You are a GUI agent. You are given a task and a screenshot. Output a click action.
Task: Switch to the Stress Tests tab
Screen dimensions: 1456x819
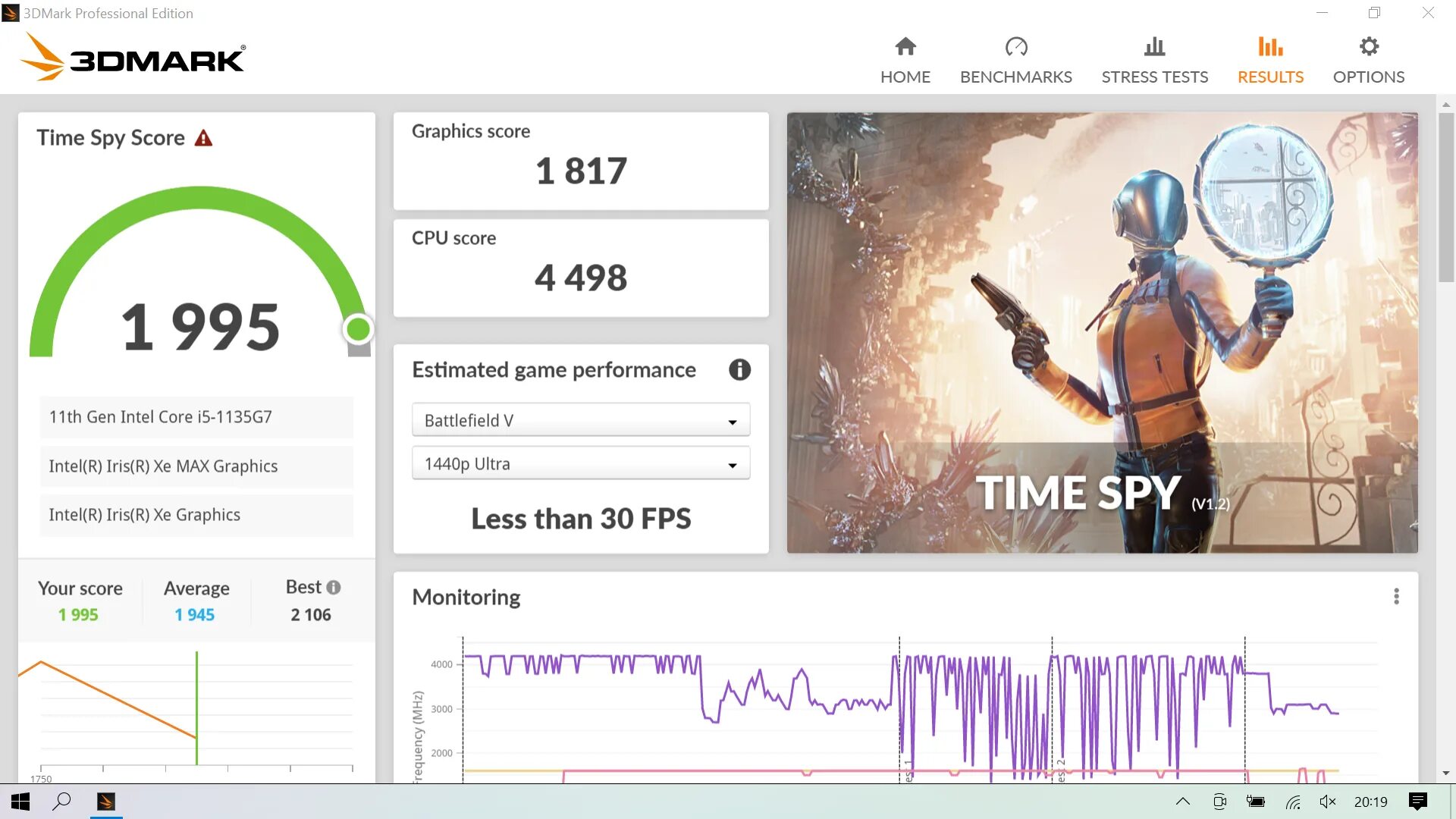[x=1154, y=61]
